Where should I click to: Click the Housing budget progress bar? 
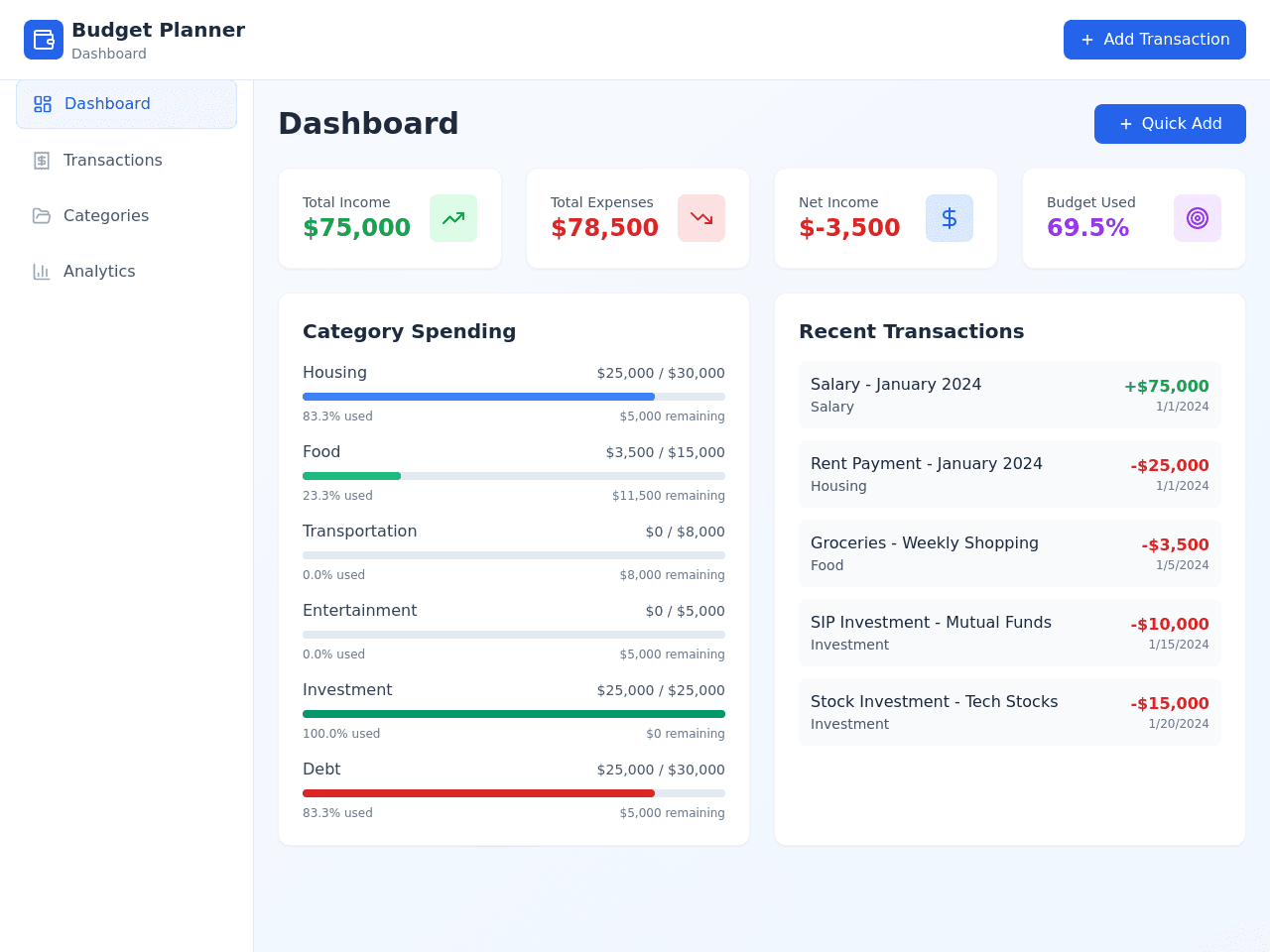514,397
